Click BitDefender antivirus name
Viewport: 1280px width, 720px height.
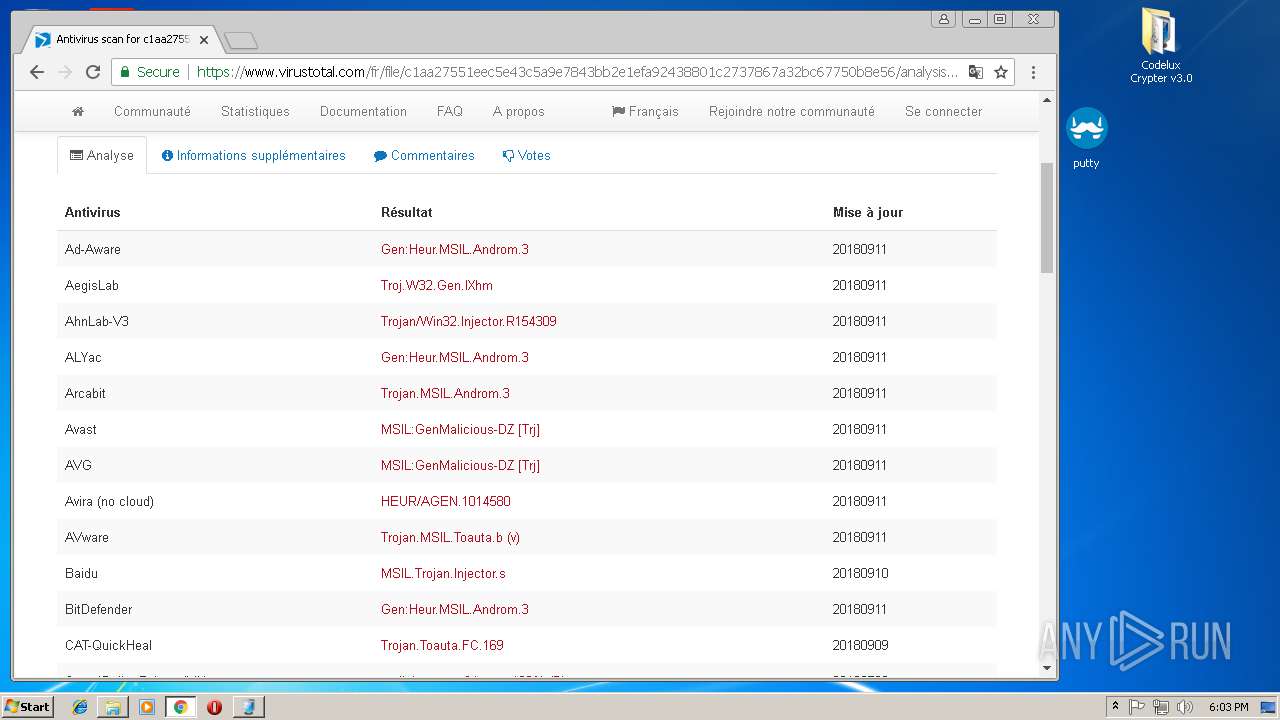click(99, 609)
